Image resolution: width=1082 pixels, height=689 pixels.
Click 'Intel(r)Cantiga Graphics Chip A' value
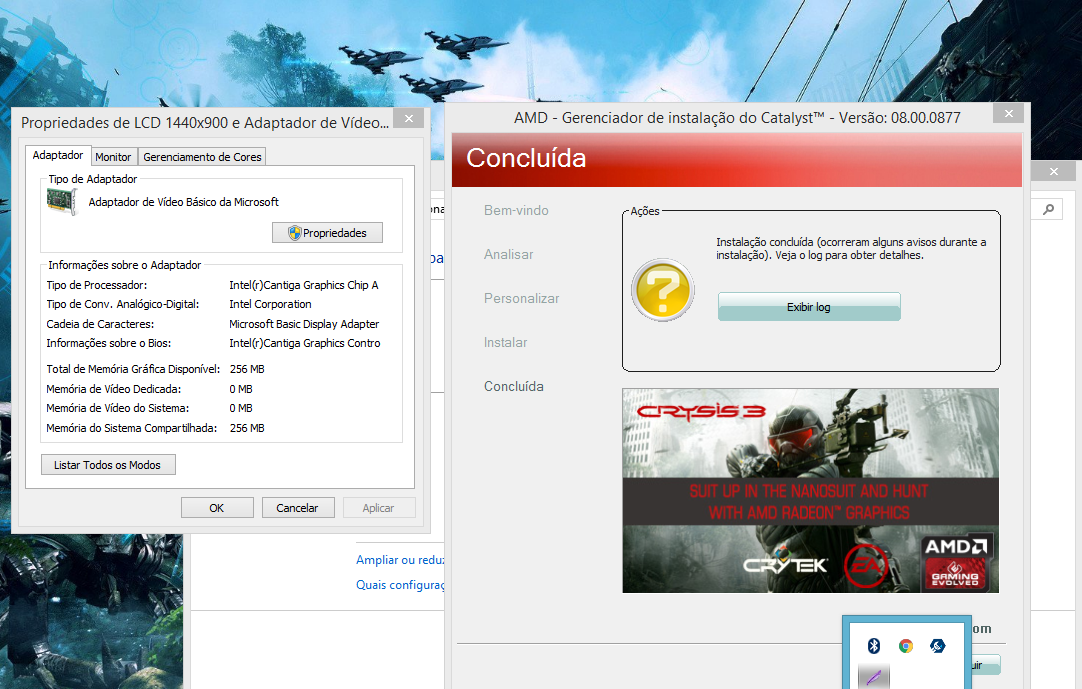304,285
